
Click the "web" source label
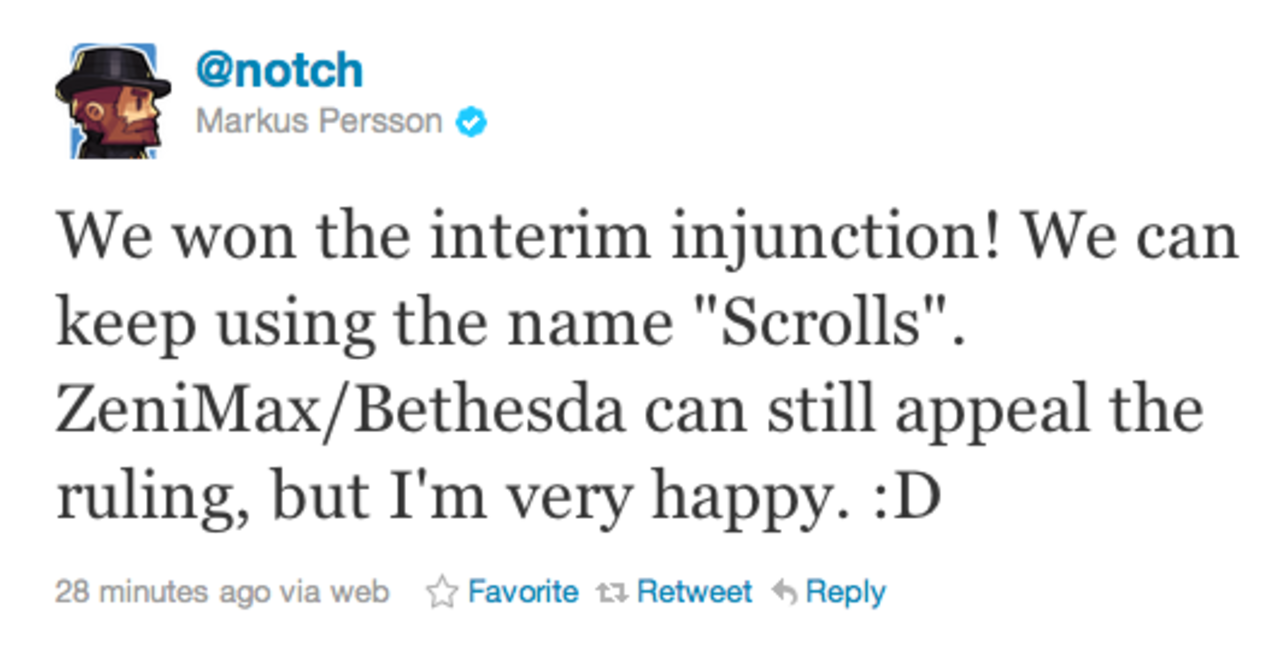(359, 592)
